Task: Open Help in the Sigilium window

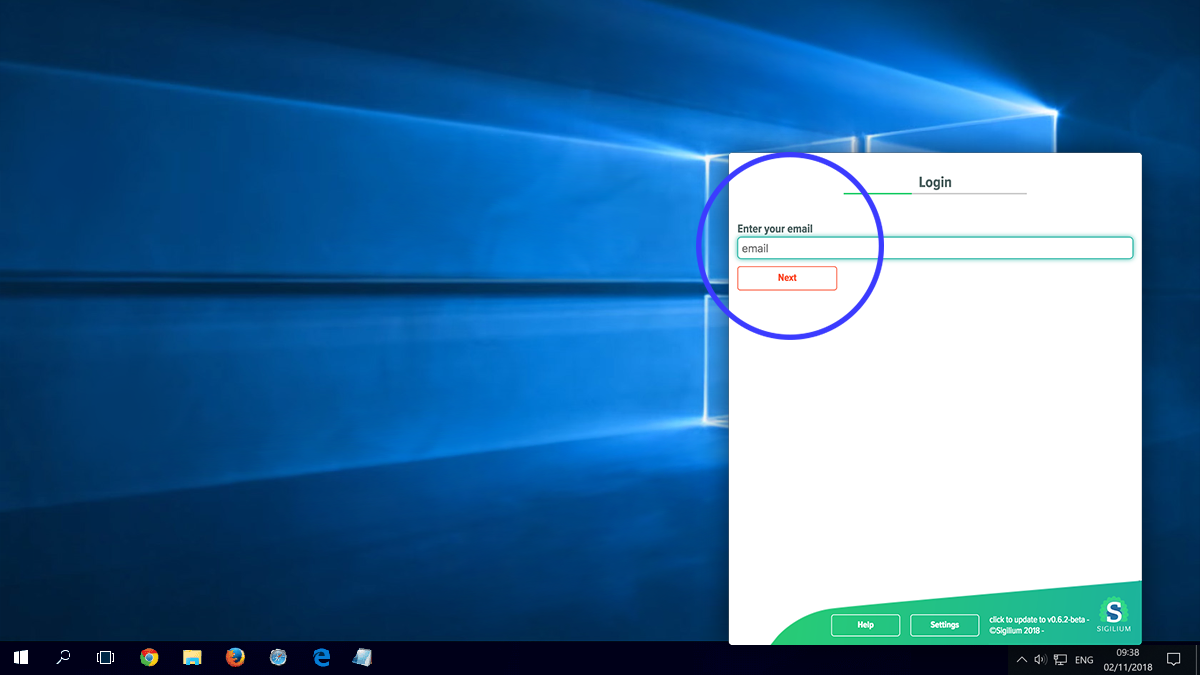Action: pyautogui.click(x=865, y=625)
